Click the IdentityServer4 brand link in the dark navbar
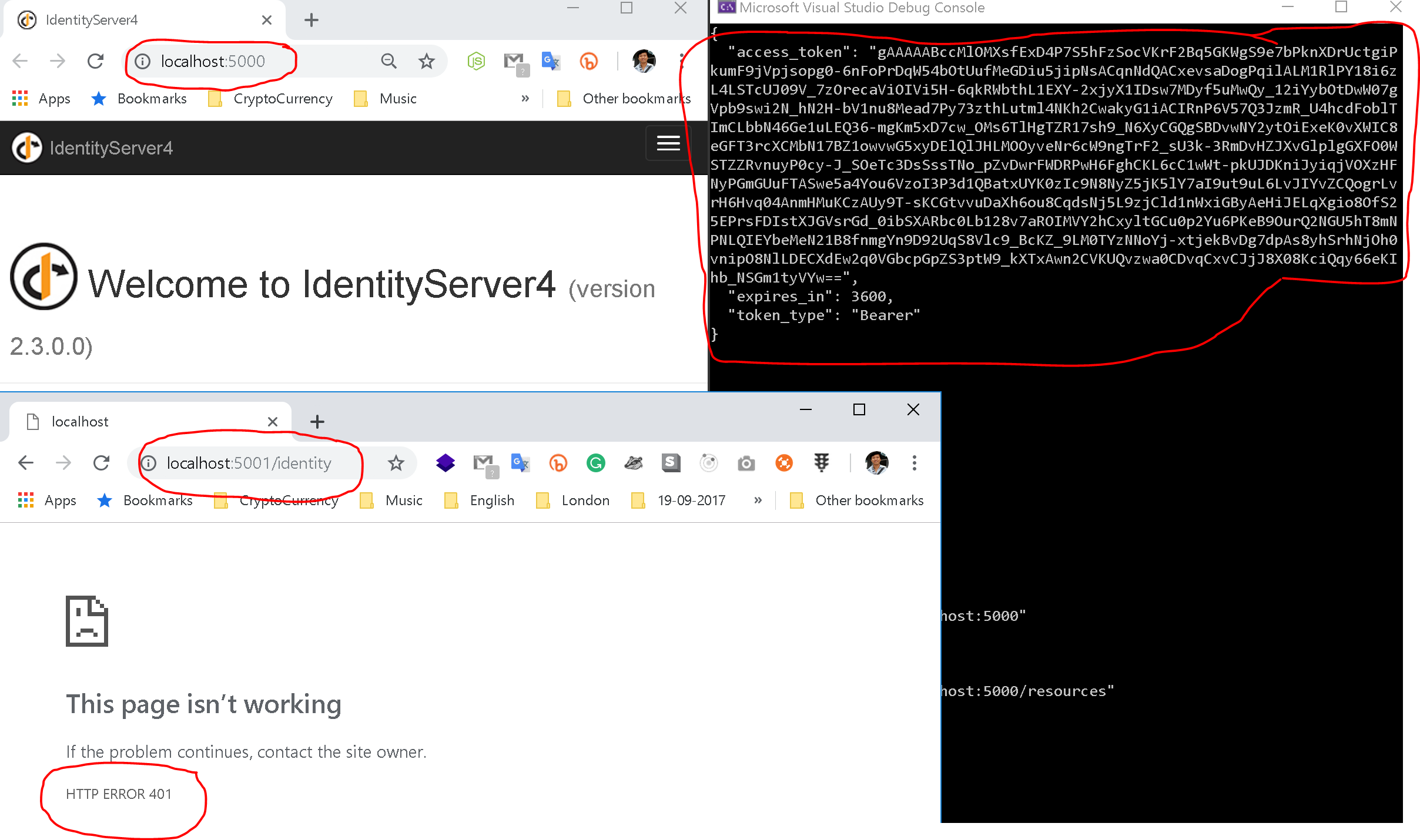 tap(92, 148)
